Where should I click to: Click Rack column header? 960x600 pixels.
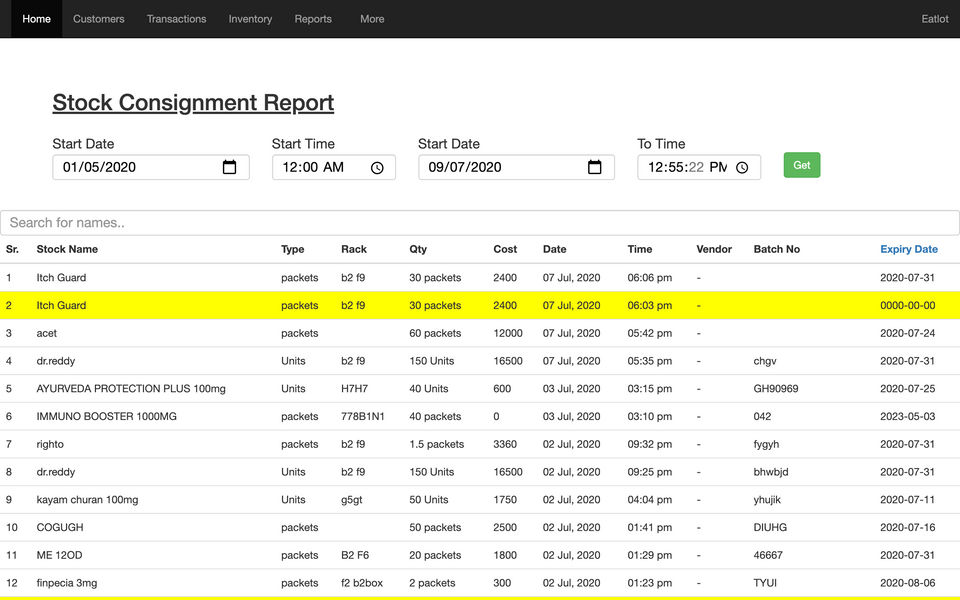(x=354, y=249)
